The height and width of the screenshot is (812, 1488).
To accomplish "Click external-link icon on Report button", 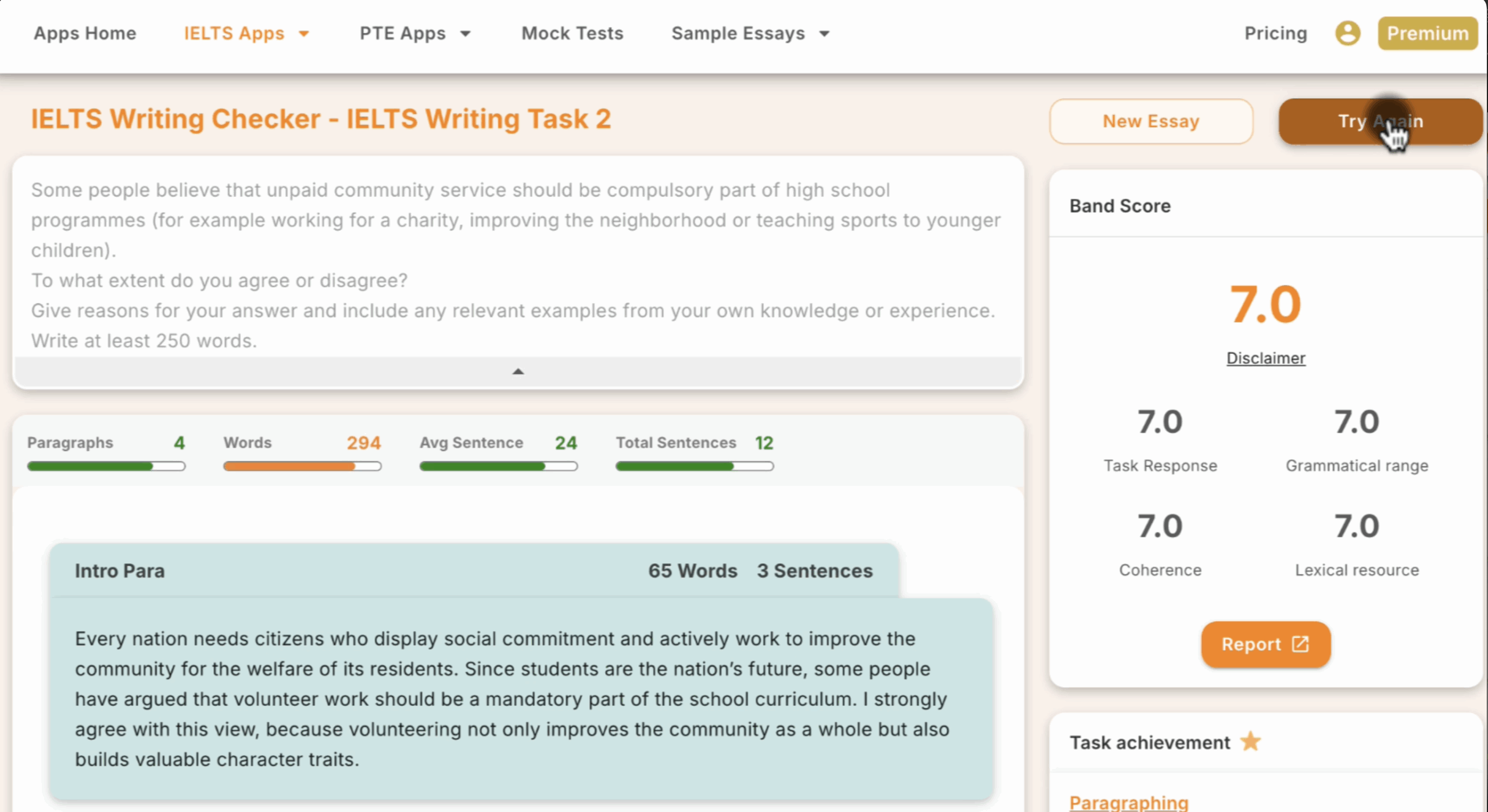I will click(x=1300, y=644).
